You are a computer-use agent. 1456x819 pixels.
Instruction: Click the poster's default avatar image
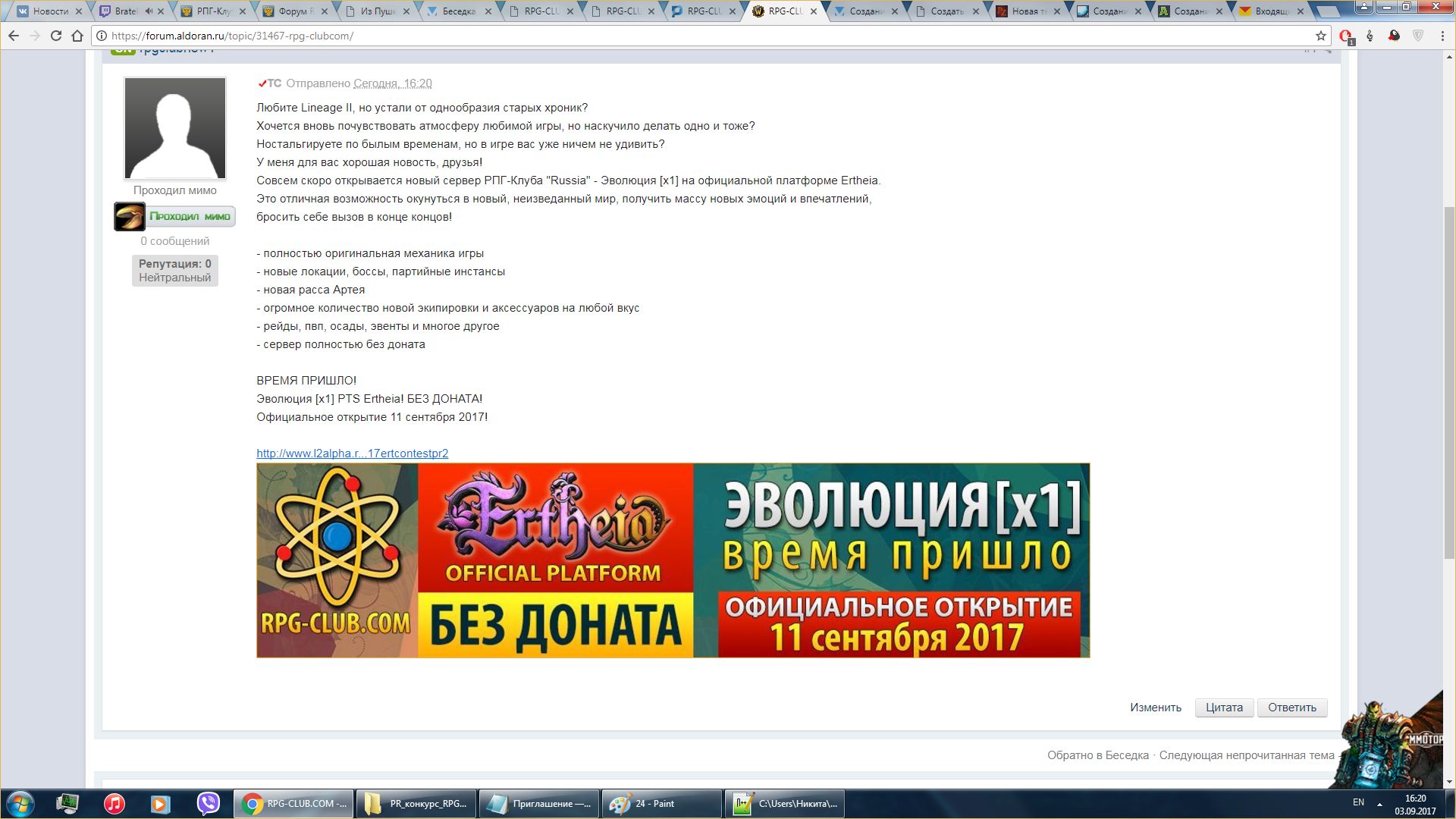[175, 128]
